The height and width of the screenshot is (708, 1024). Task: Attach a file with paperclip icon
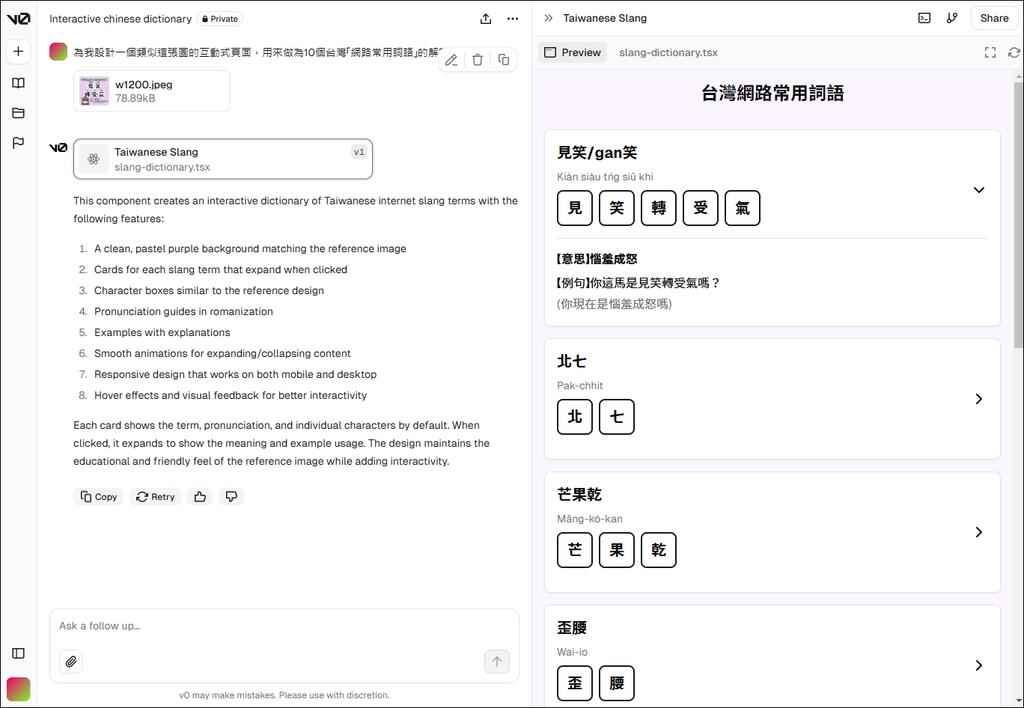click(71, 662)
